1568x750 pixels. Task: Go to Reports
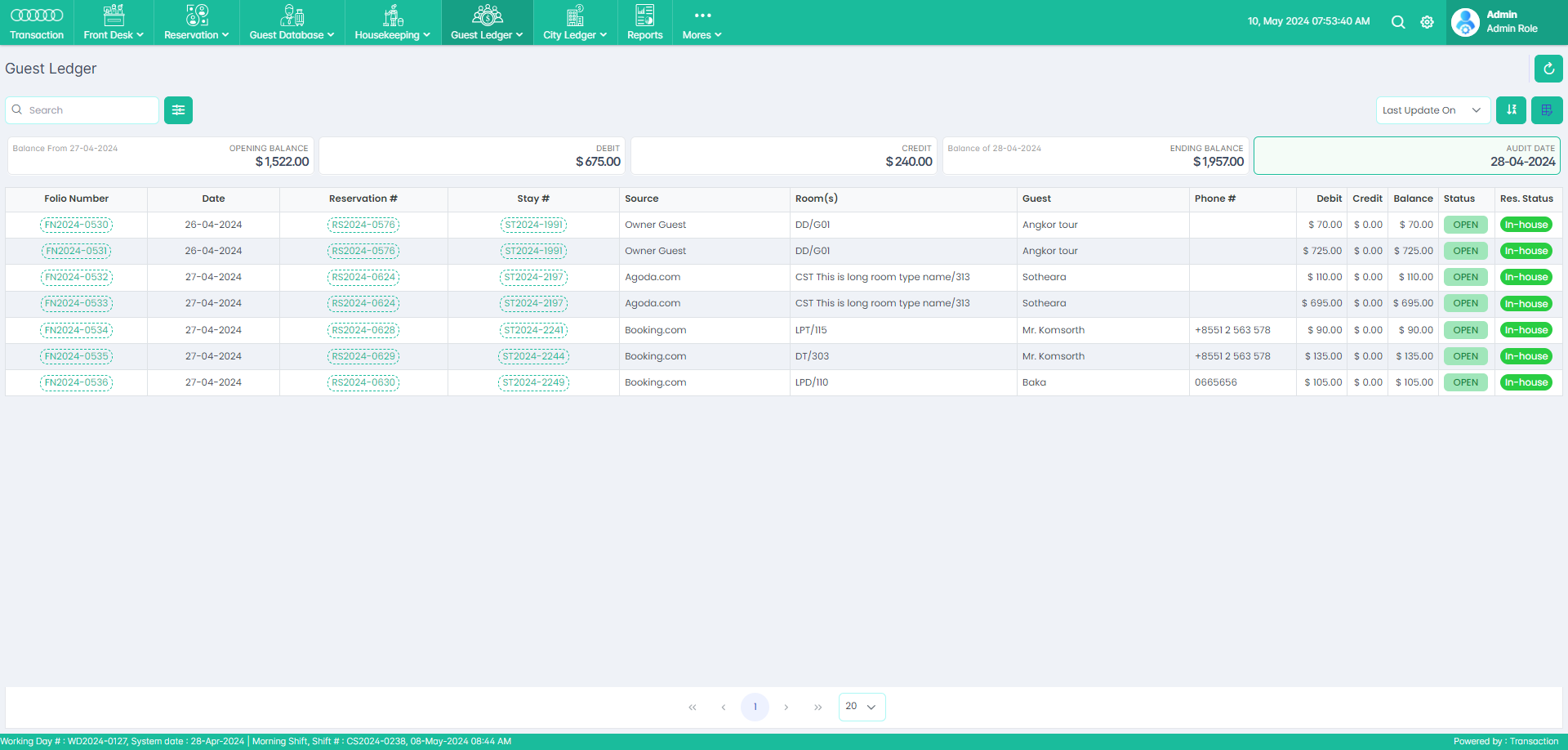coord(645,23)
